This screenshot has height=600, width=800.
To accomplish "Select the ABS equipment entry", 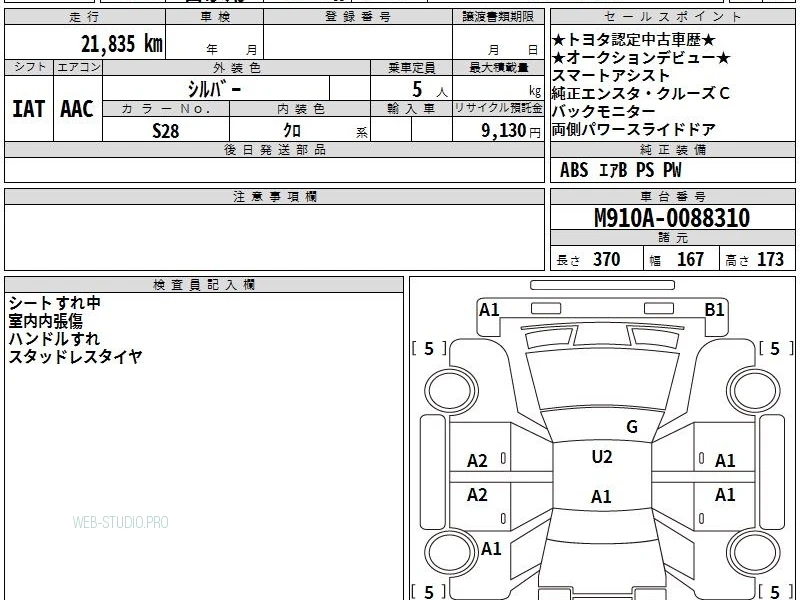I will pyautogui.click(x=574, y=170).
